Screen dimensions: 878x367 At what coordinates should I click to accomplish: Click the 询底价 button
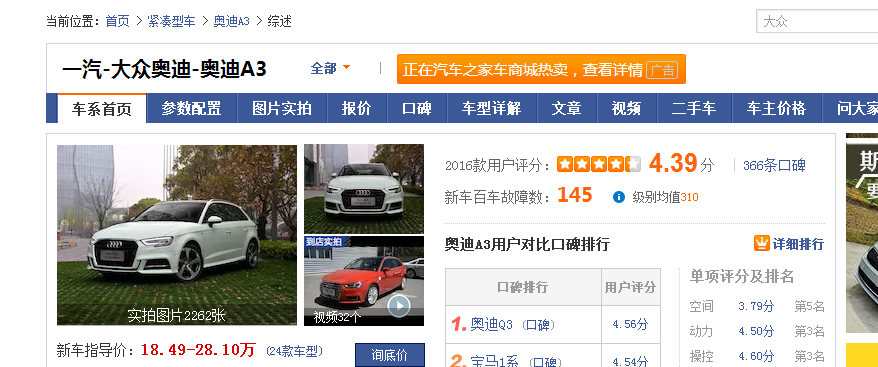pyautogui.click(x=390, y=355)
